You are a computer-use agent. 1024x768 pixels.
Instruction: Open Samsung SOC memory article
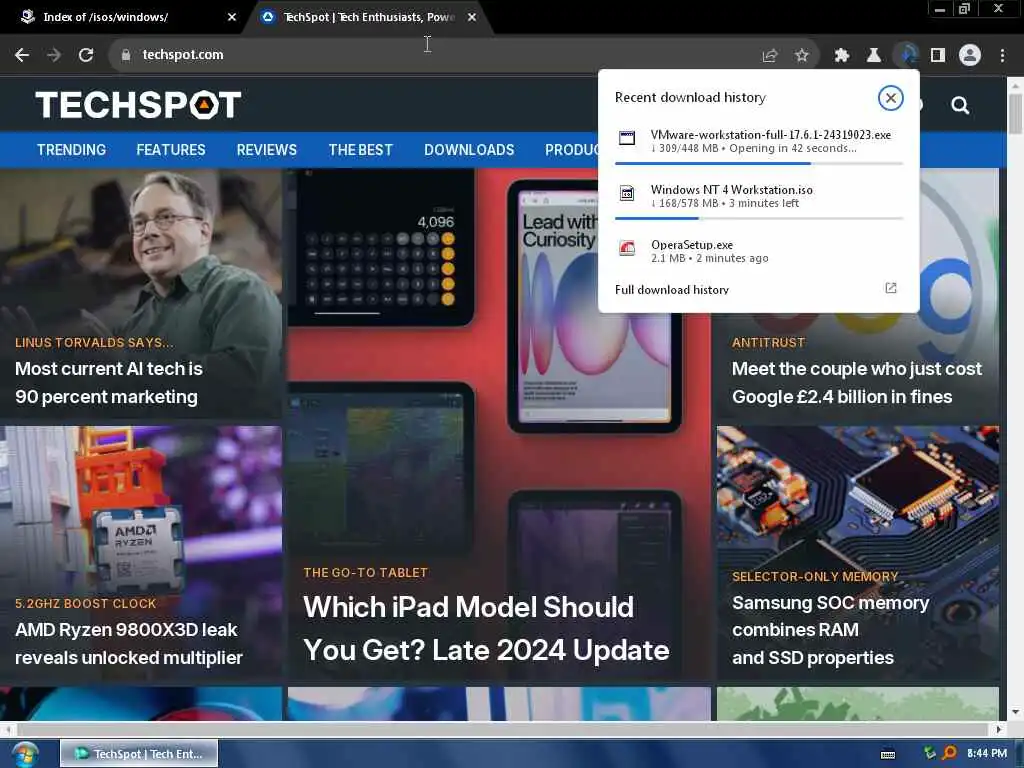click(830, 630)
